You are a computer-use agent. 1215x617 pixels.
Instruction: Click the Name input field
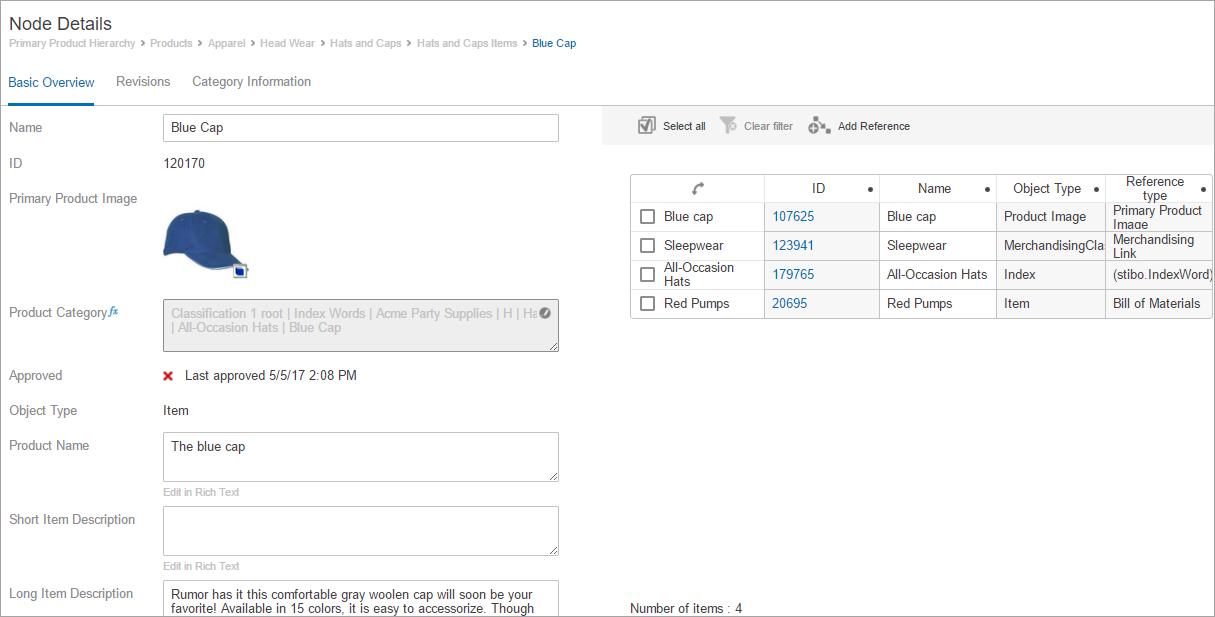(361, 128)
